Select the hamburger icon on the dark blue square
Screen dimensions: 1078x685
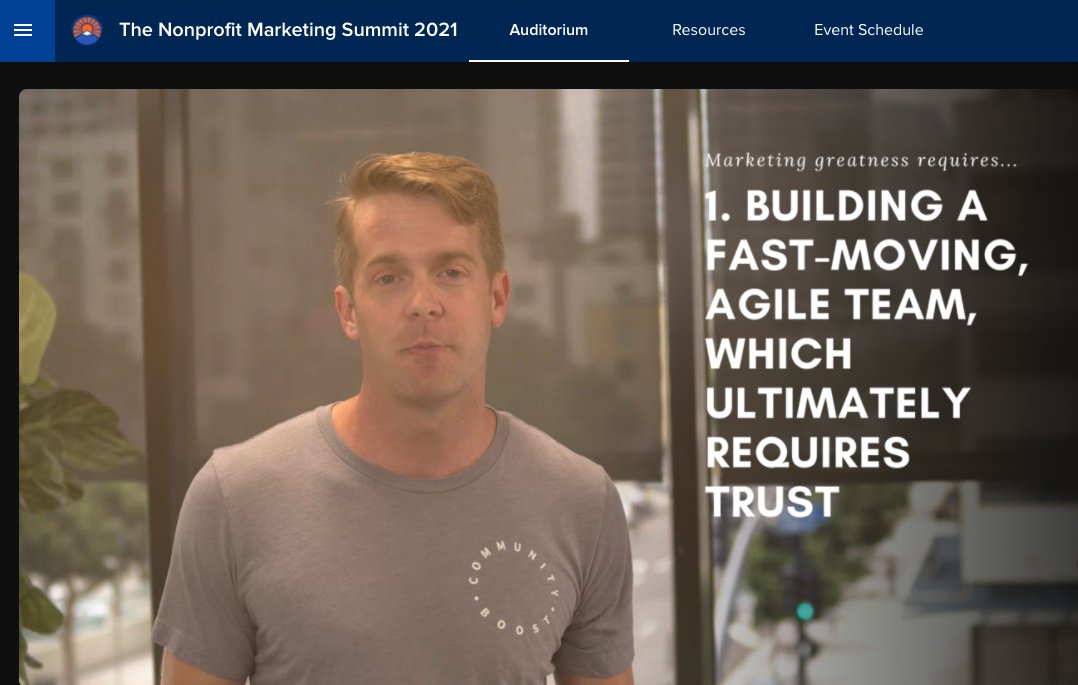(23, 30)
